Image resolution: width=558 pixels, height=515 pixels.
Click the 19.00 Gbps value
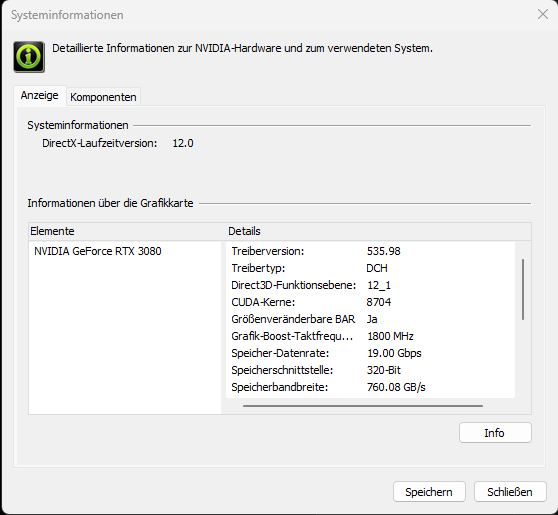click(394, 353)
